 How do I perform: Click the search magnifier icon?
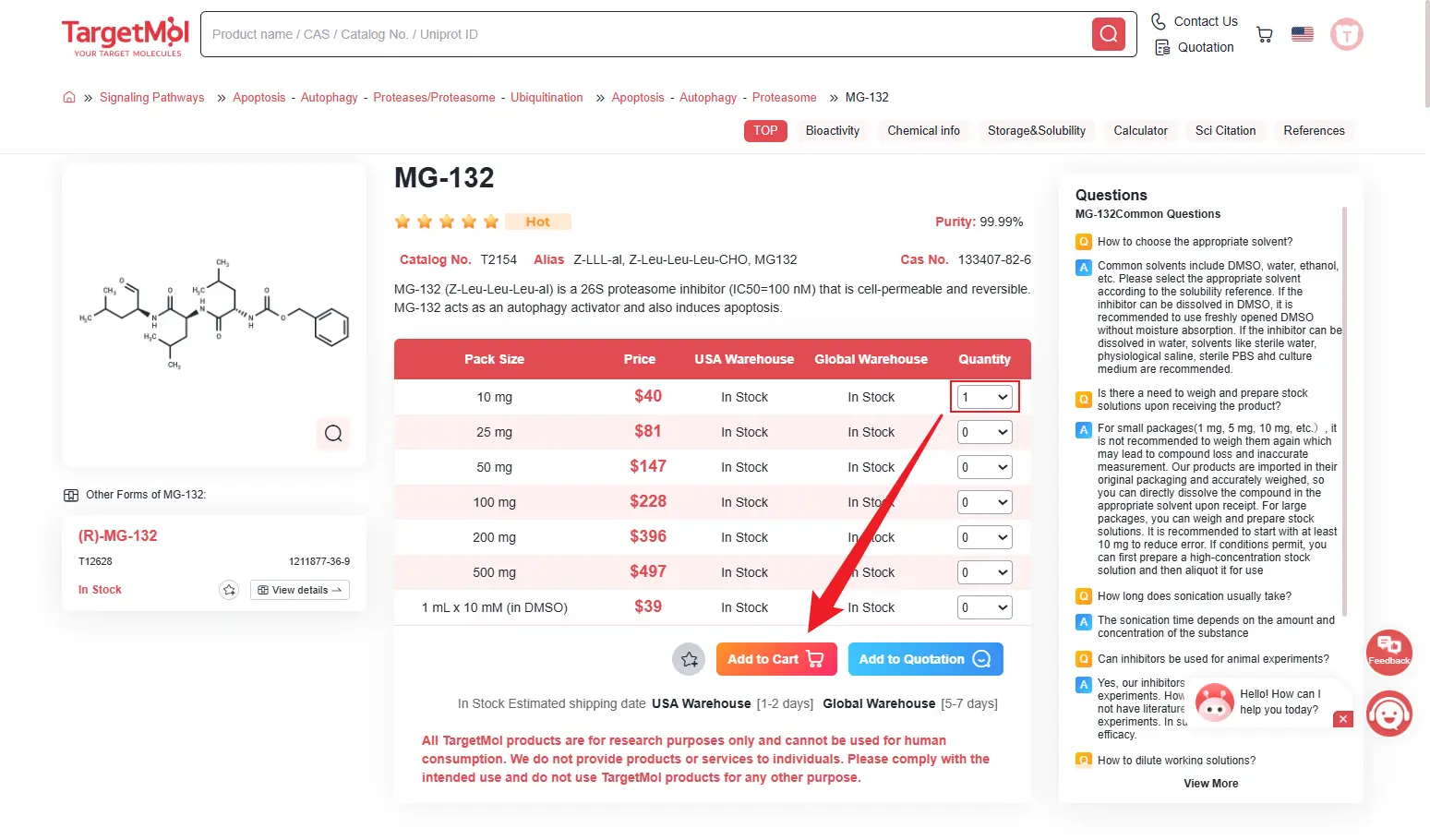coord(1108,33)
